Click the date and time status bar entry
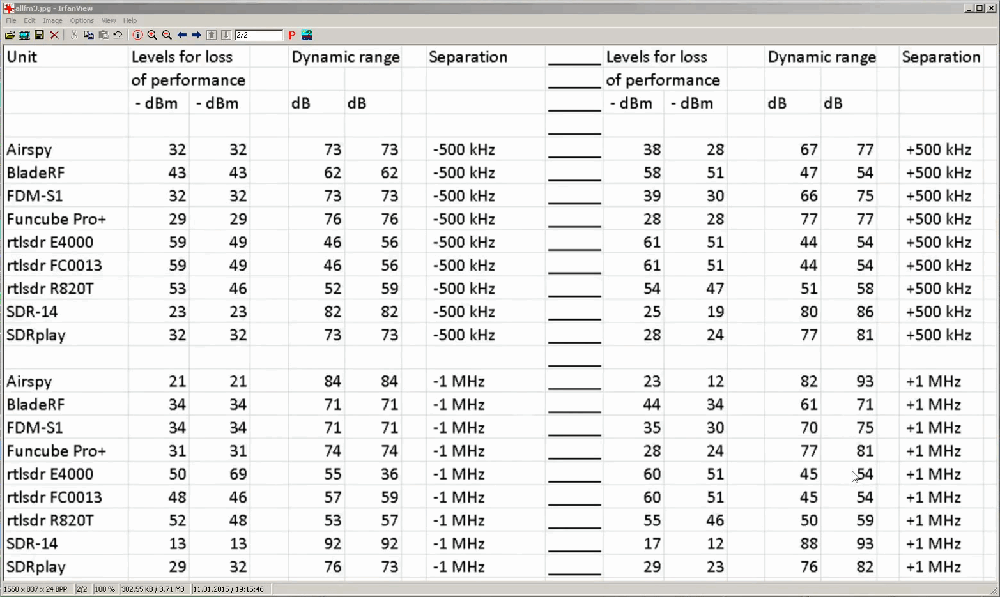Viewport: 1000px width, 597px height. click(x=227, y=589)
